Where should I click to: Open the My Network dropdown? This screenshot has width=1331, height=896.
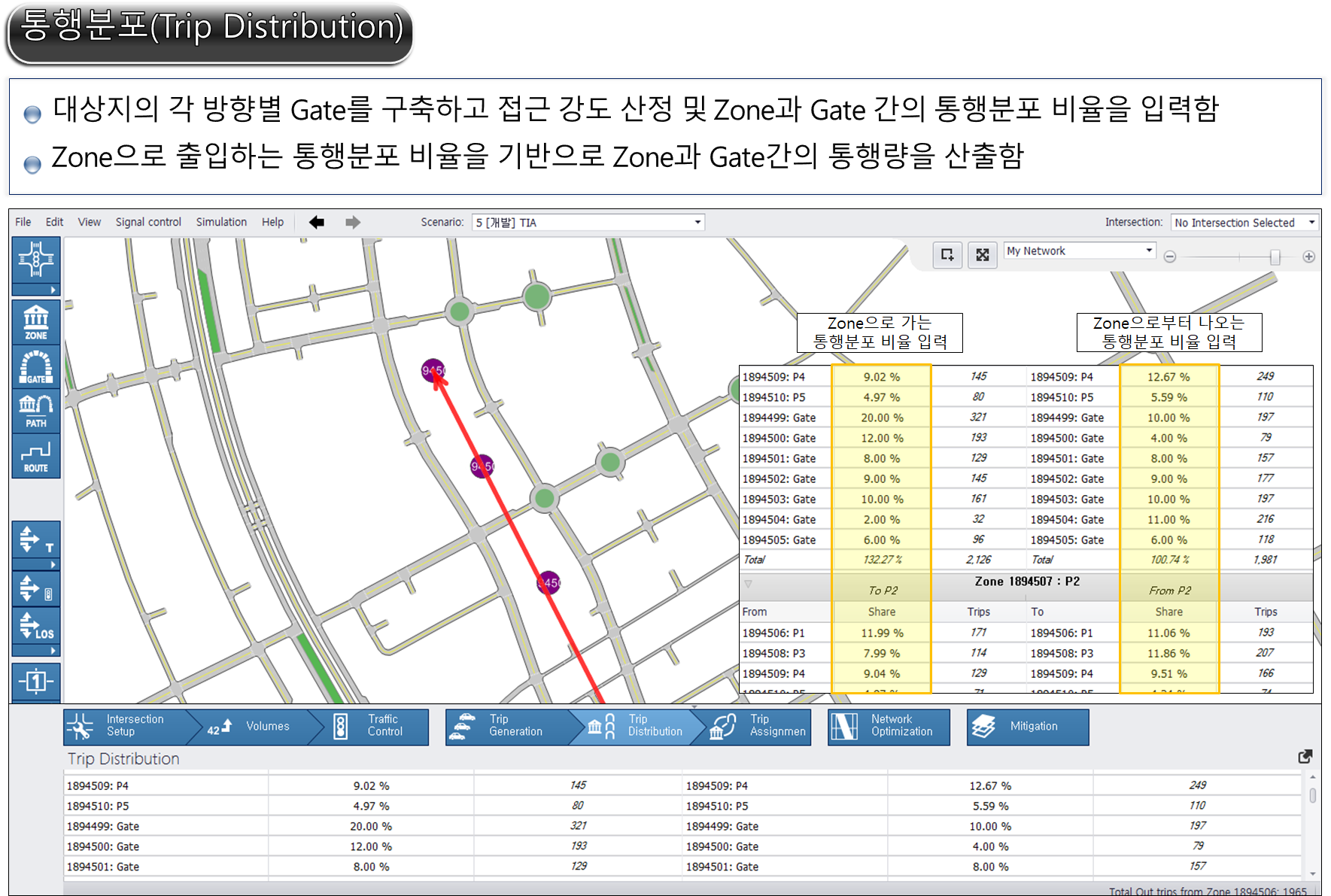tap(1080, 251)
